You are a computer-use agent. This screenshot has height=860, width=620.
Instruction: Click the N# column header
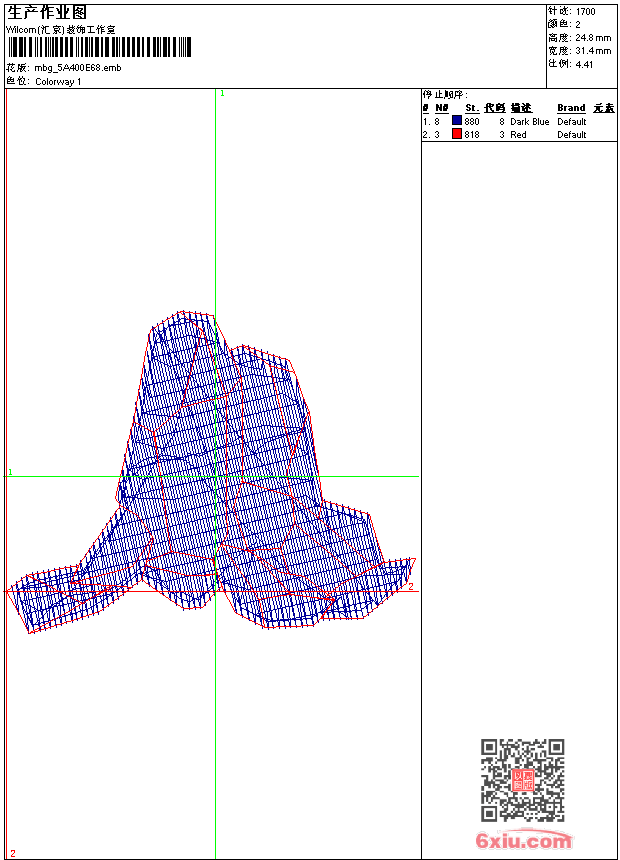pyautogui.click(x=442, y=108)
